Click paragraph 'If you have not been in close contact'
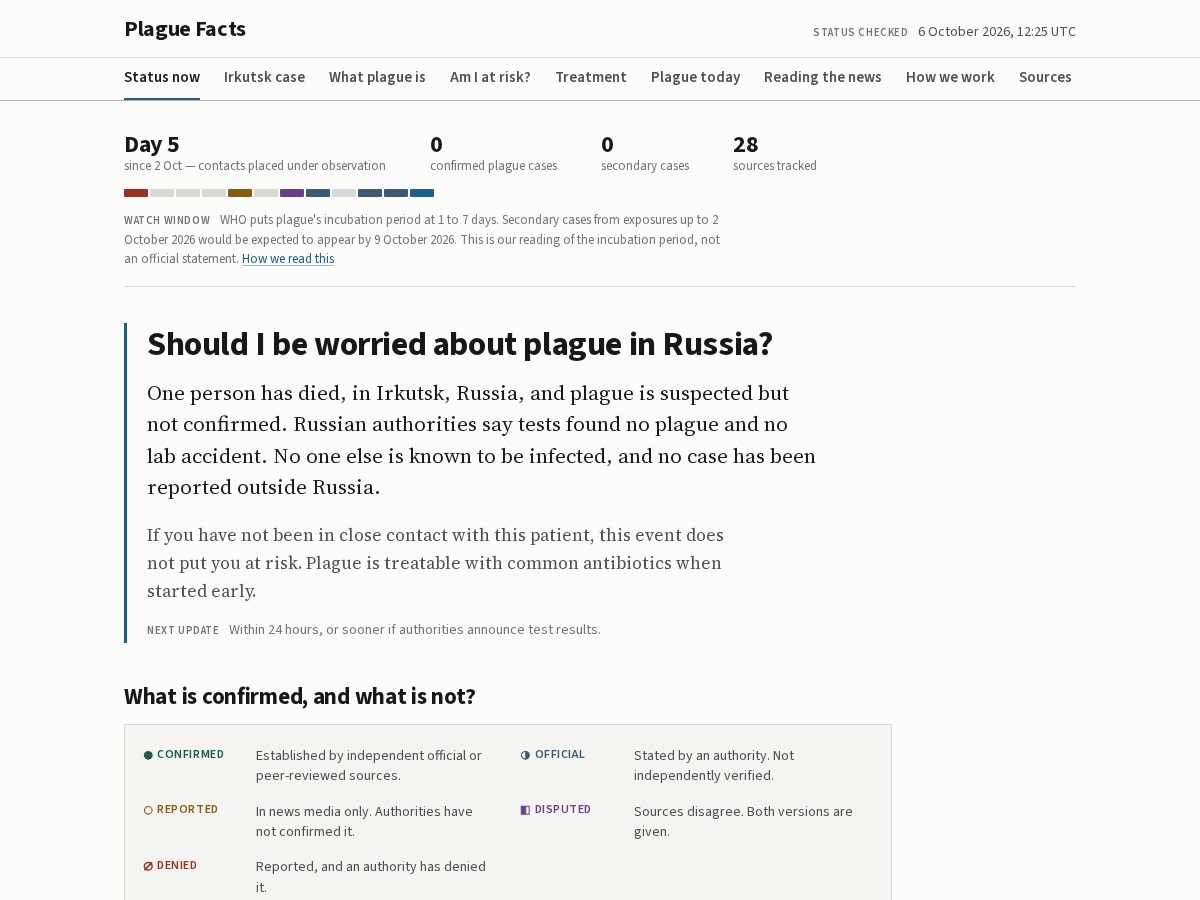1200x900 pixels. (x=435, y=563)
